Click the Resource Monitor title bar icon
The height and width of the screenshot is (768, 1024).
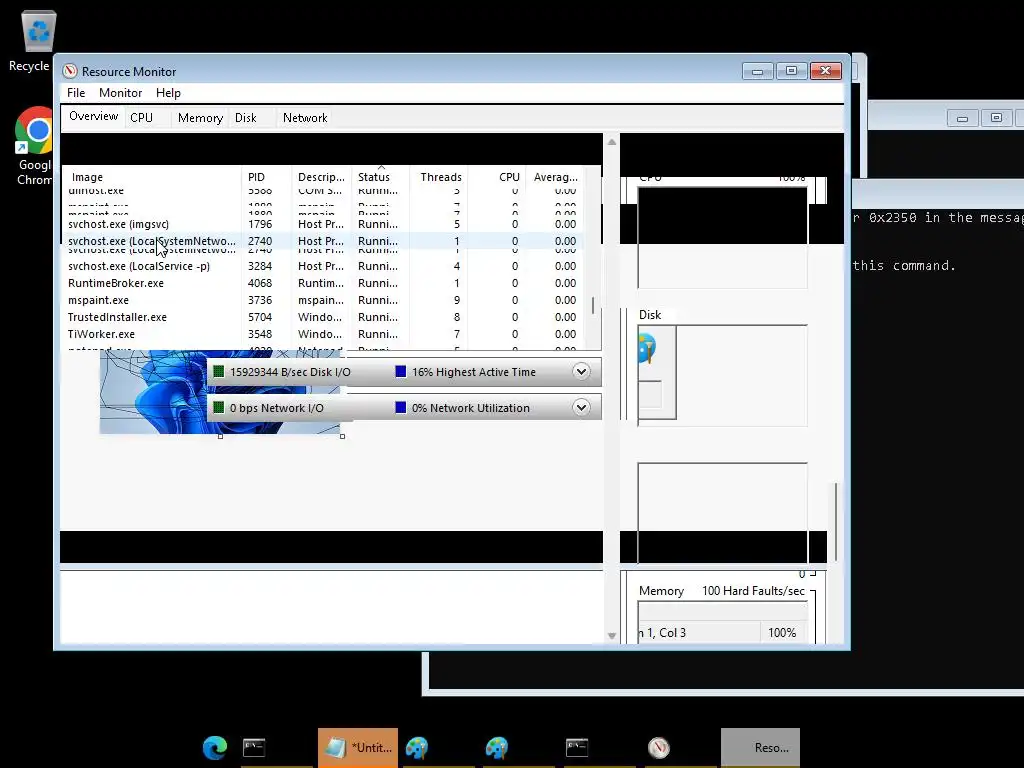[70, 71]
